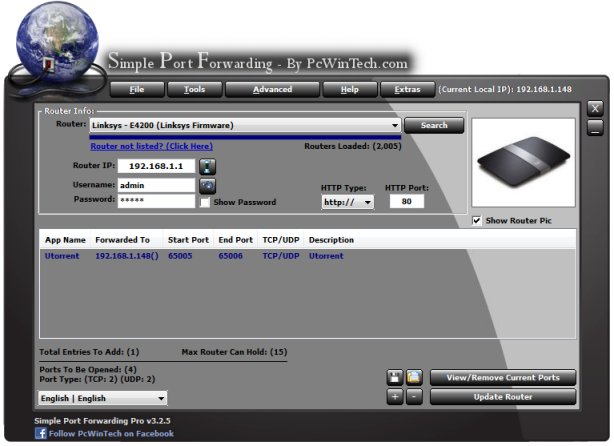Screen dimensions: 614x446
Task: Enable the Show Password checkbox
Action: click(205, 202)
